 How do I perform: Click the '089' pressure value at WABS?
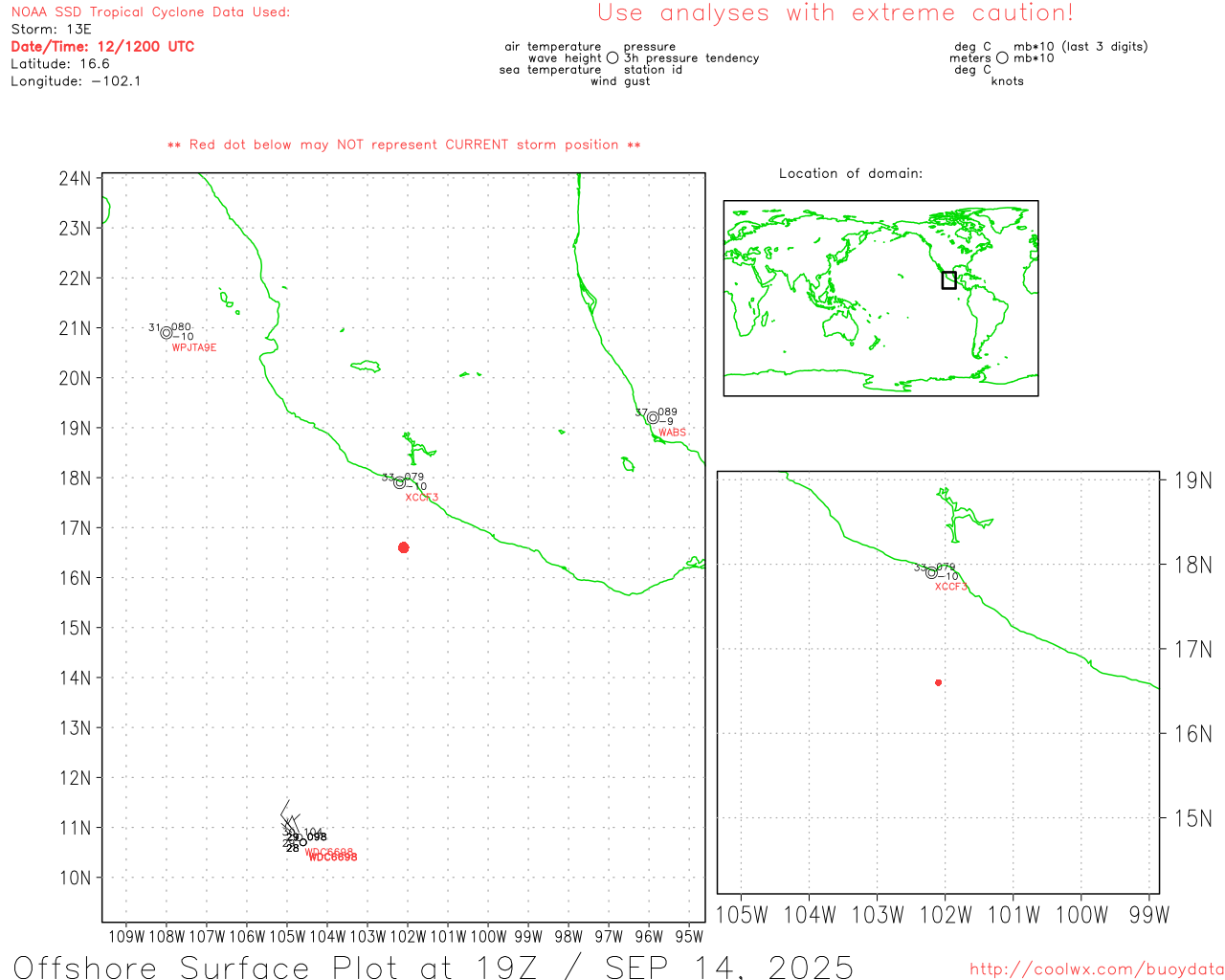[x=667, y=412]
